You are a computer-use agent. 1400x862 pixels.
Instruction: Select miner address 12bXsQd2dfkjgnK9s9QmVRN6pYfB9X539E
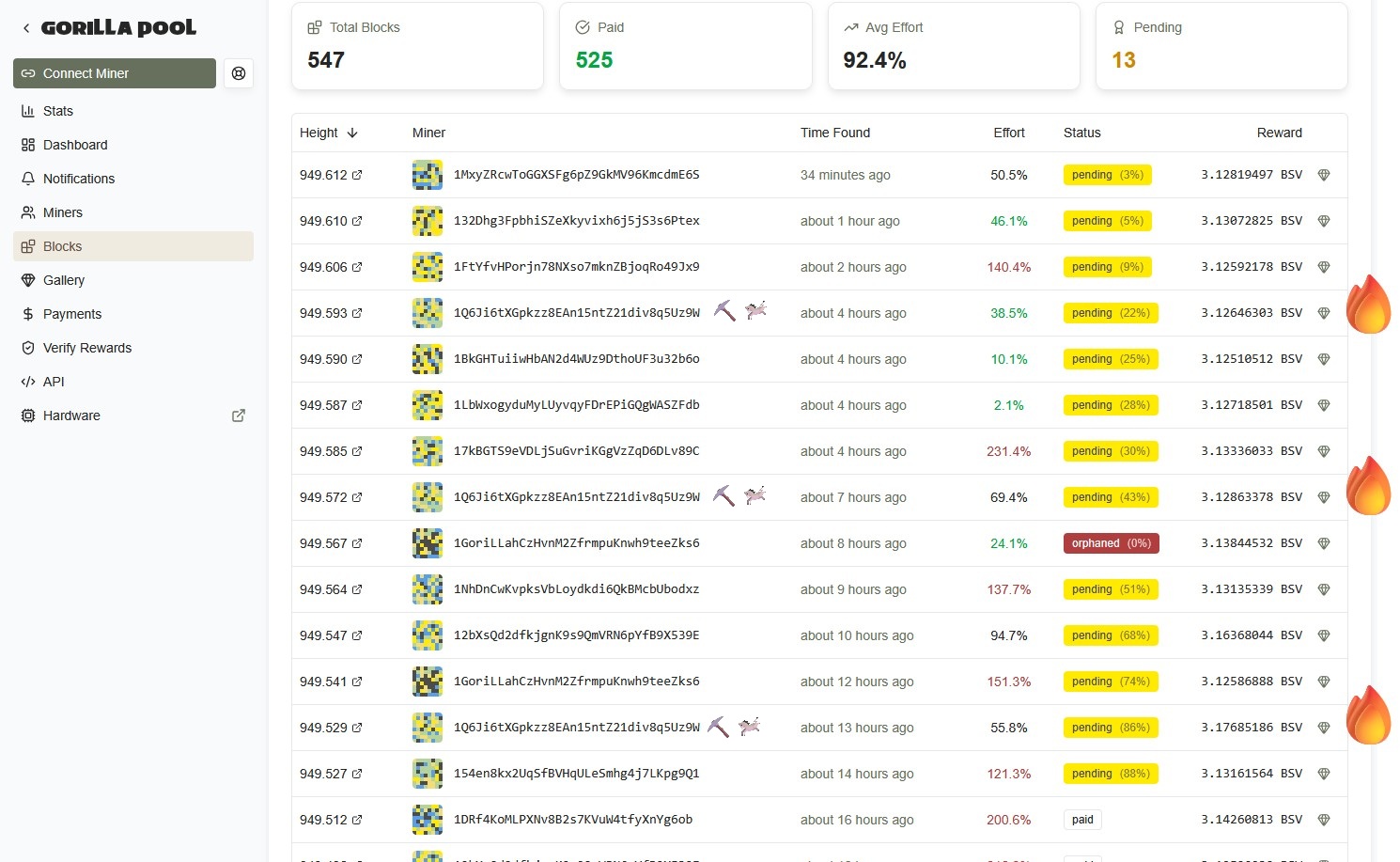click(x=577, y=635)
